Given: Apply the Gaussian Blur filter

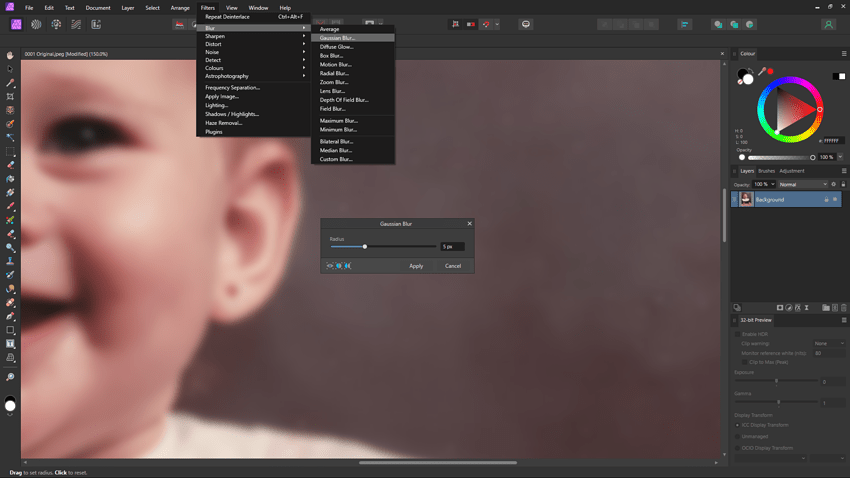Looking at the screenshot, I should pyautogui.click(x=416, y=266).
